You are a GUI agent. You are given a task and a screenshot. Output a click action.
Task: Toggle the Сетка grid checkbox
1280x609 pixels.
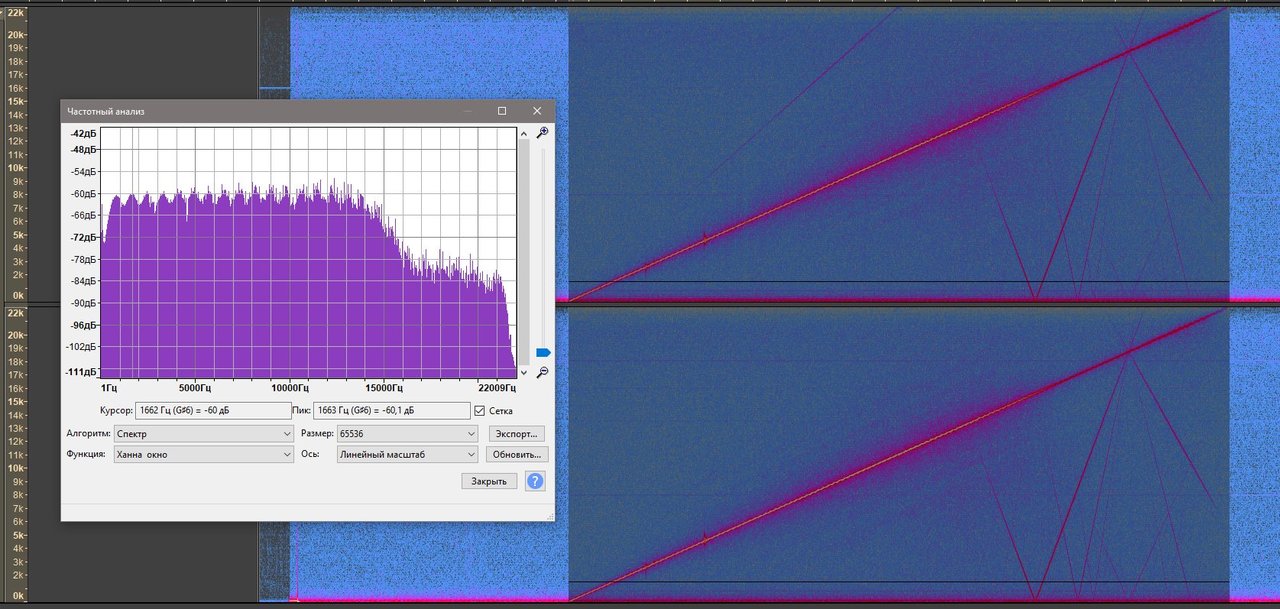[480, 411]
